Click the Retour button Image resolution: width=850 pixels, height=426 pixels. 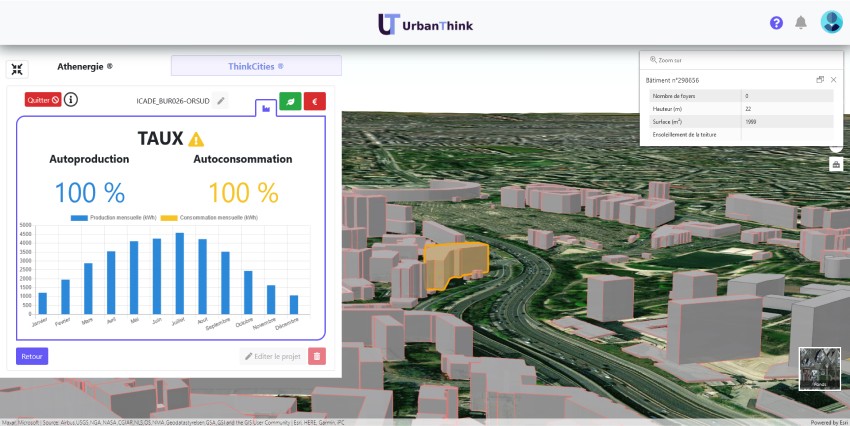pos(32,356)
